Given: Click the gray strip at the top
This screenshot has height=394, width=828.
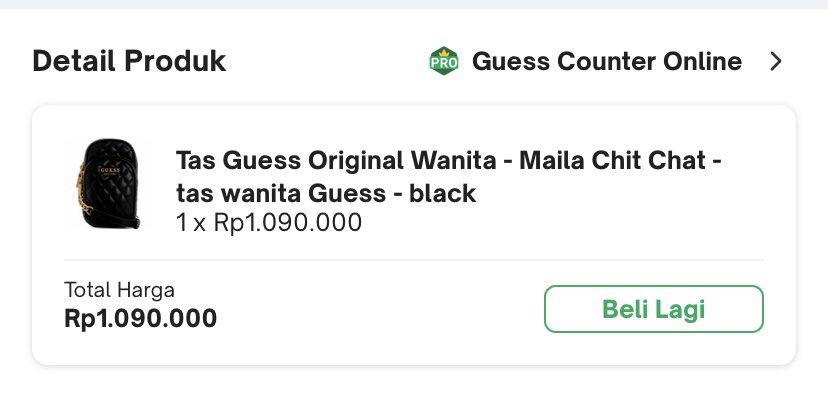Looking at the screenshot, I should tap(414, 4).
